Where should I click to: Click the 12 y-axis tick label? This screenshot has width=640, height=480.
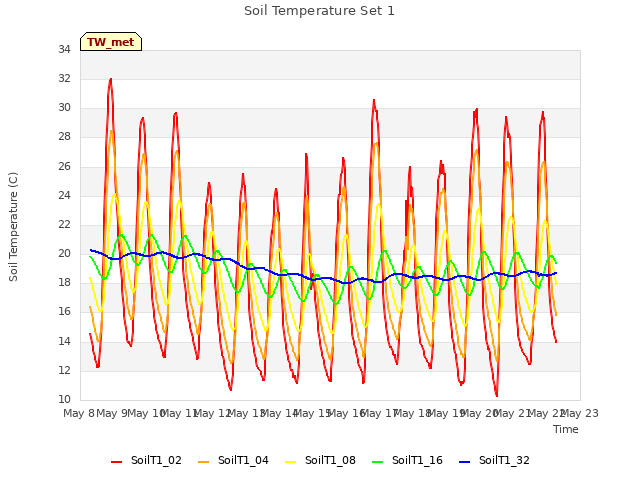[64, 370]
